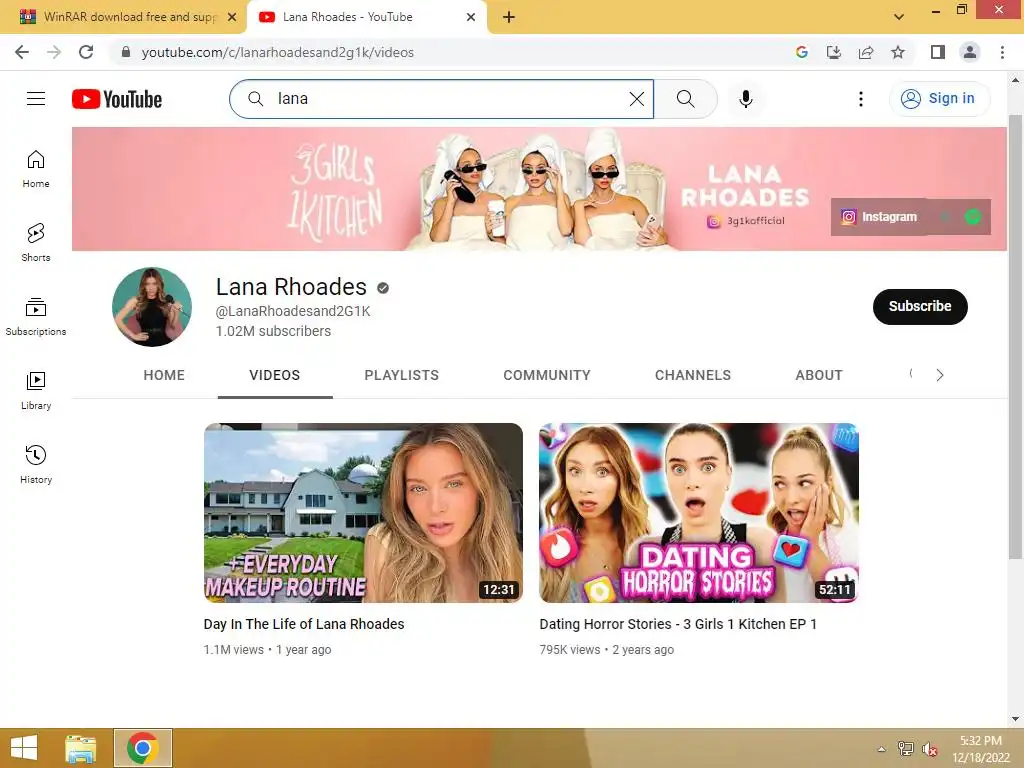Image resolution: width=1024 pixels, height=768 pixels.
Task: Click the network tray icon
Action: (x=906, y=748)
